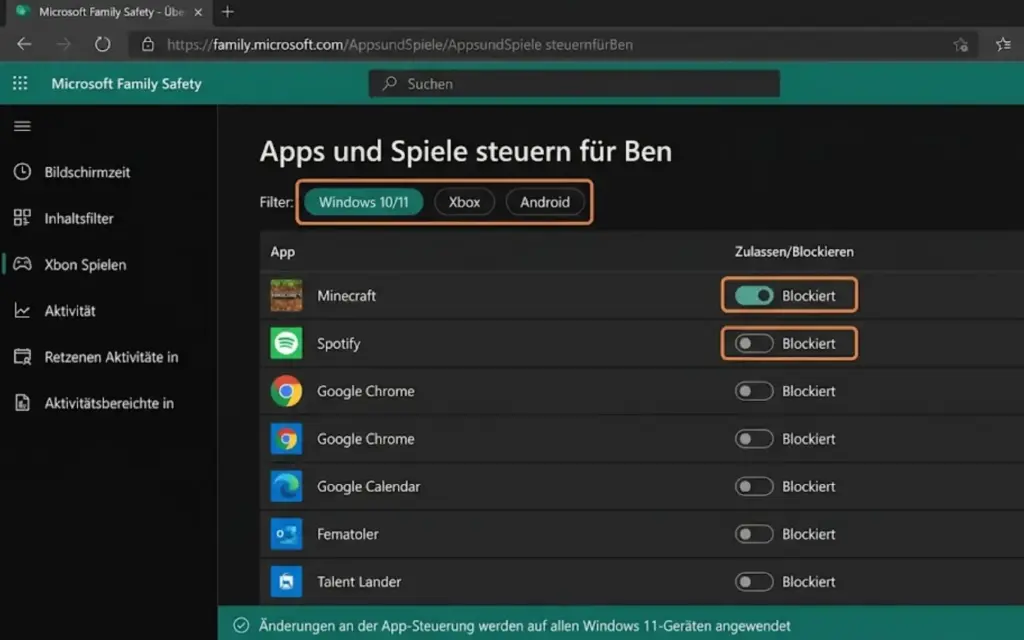Viewport: 1024px width, 640px height.
Task: Click the Minecraft app icon
Action: 286,295
